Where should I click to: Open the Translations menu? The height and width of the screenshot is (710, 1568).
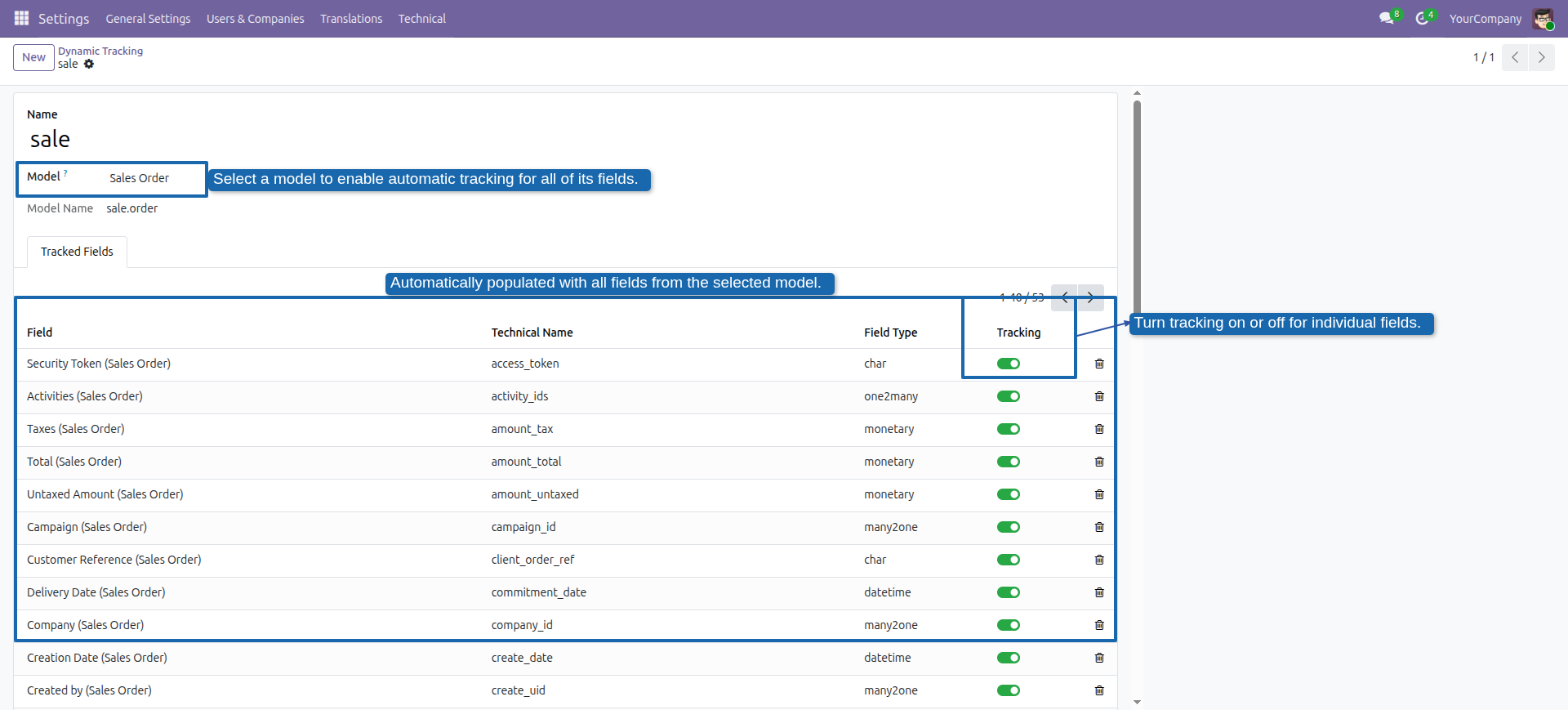point(351,18)
